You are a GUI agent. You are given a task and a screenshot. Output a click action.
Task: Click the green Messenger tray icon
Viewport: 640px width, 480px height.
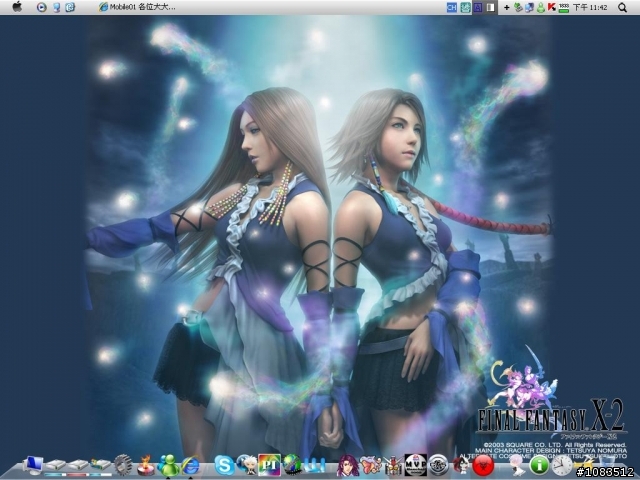tap(541, 7)
